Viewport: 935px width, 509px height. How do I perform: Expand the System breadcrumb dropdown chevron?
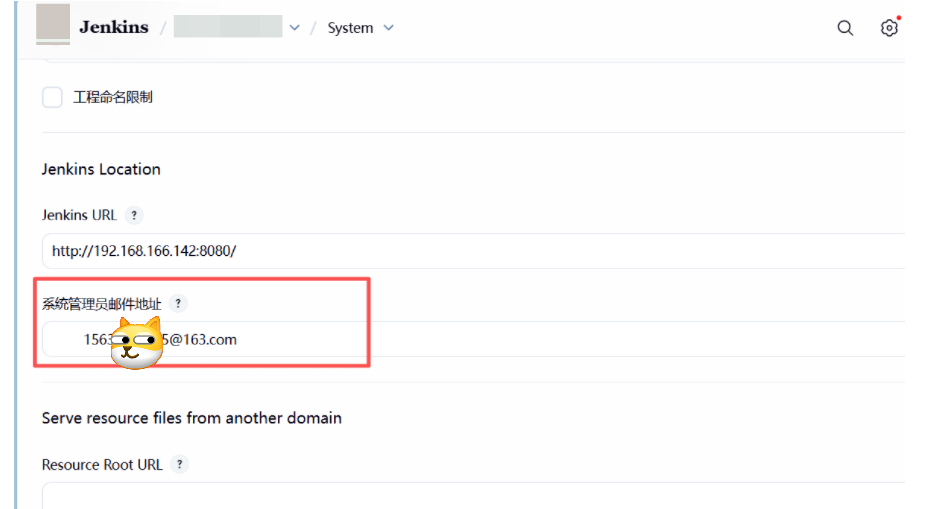389,28
